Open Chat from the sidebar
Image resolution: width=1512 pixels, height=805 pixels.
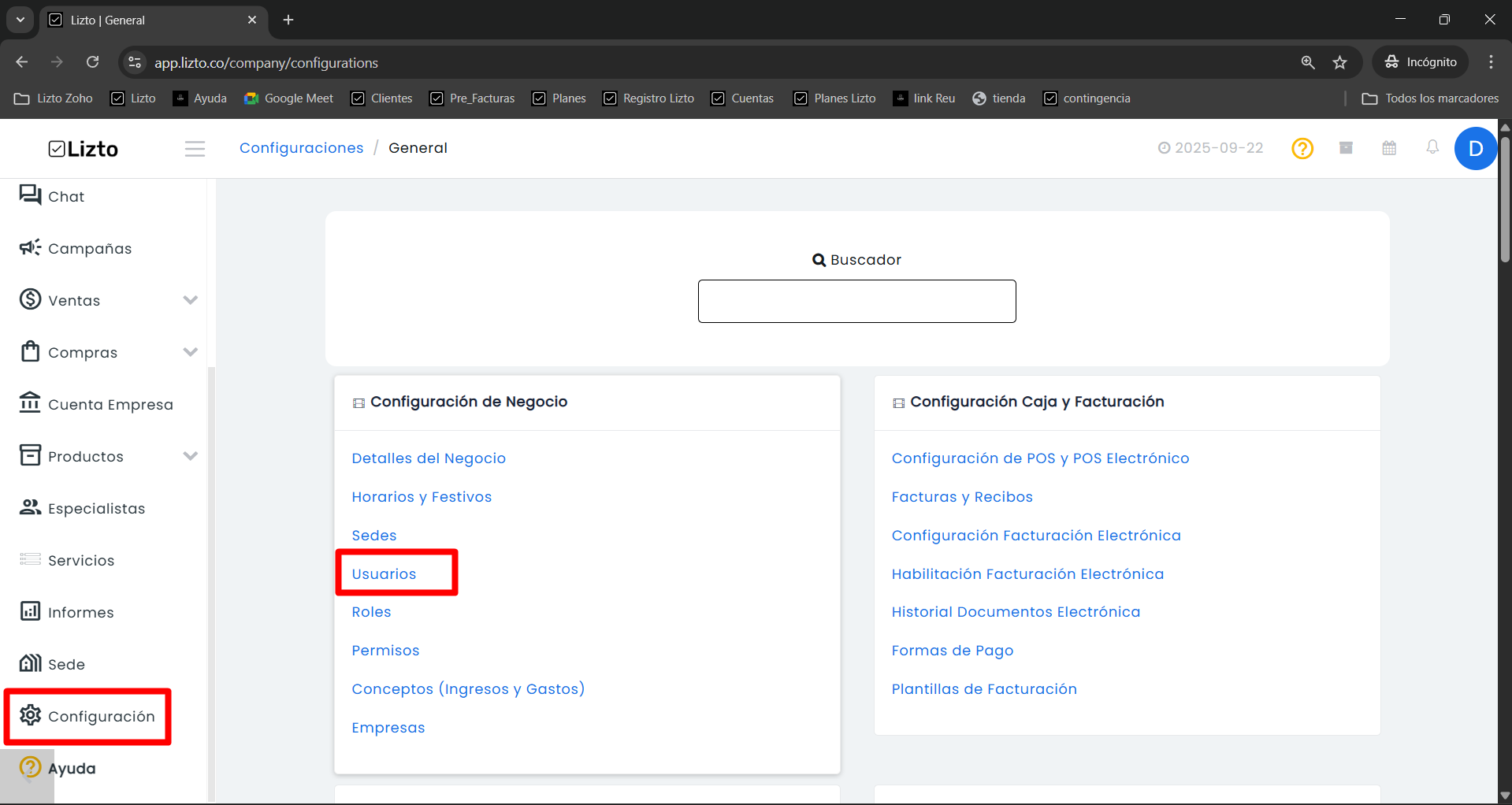point(52,196)
